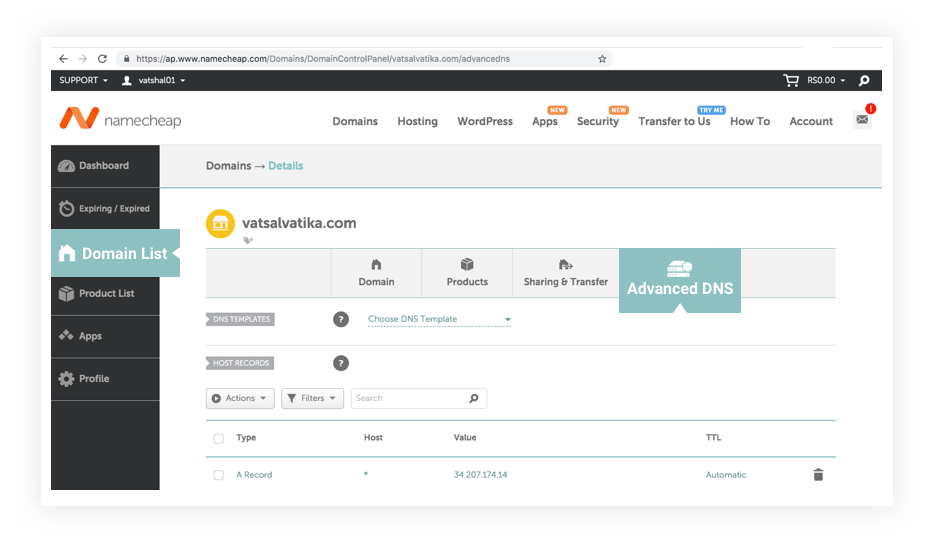The height and width of the screenshot is (547, 933).
Task: Bookmark the page with the star icon
Action: 602,59
